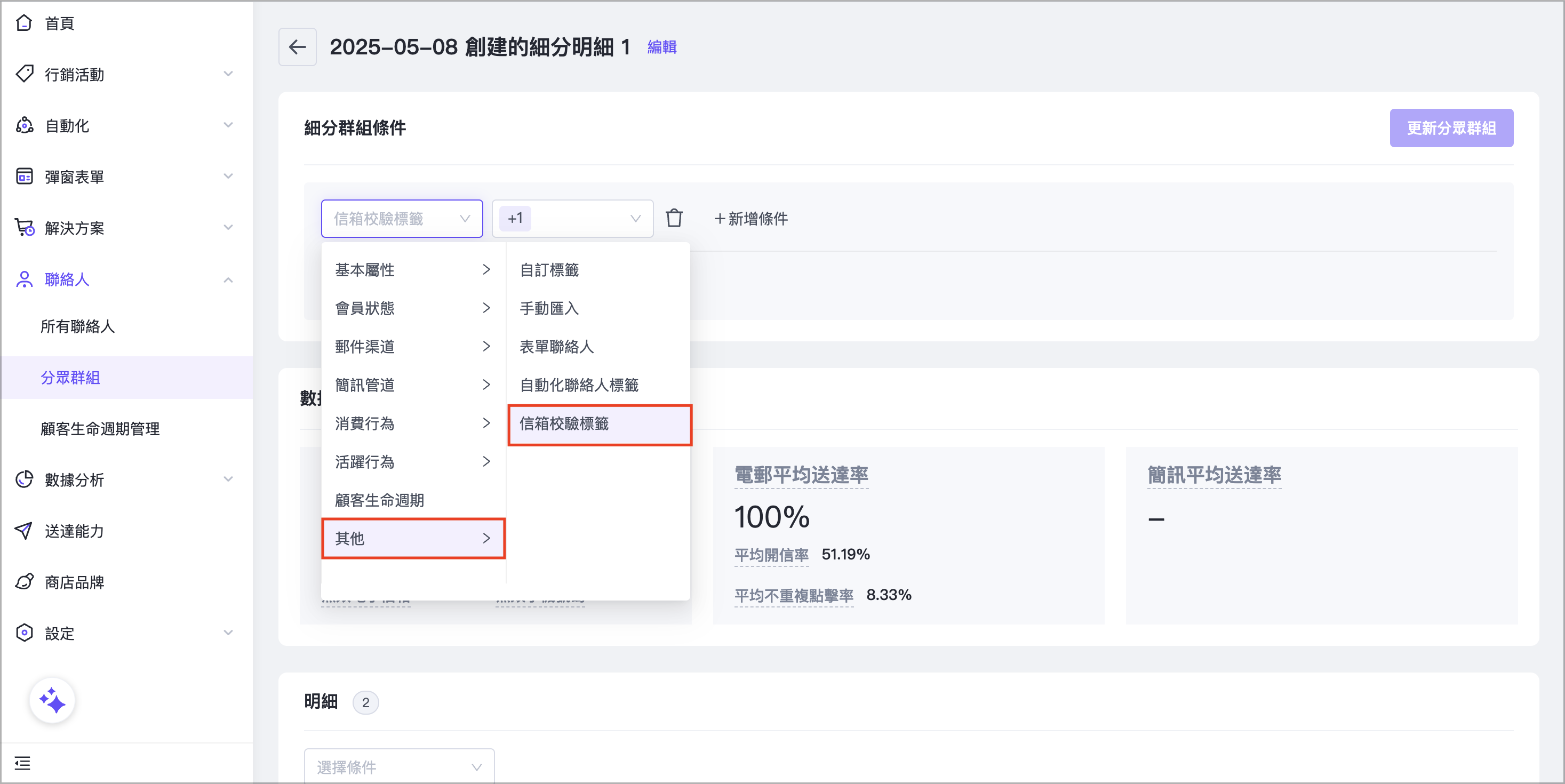
Task: Delete condition with trash icon
Action: click(674, 218)
